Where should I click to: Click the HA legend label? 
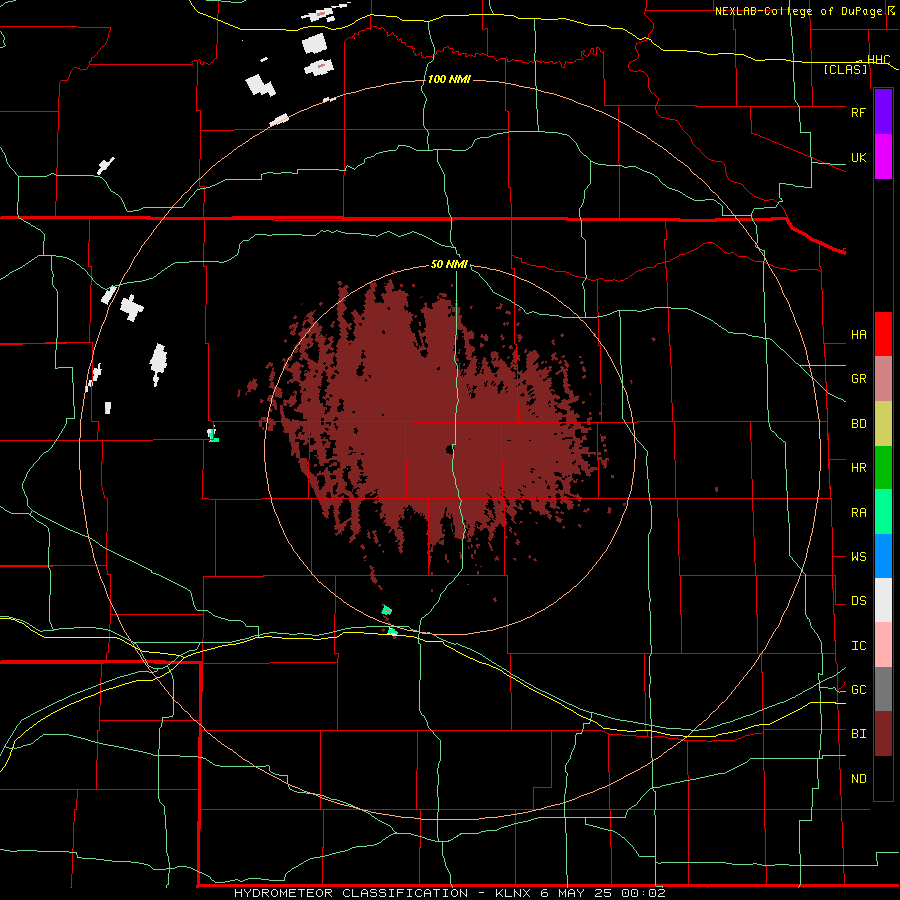[858, 334]
